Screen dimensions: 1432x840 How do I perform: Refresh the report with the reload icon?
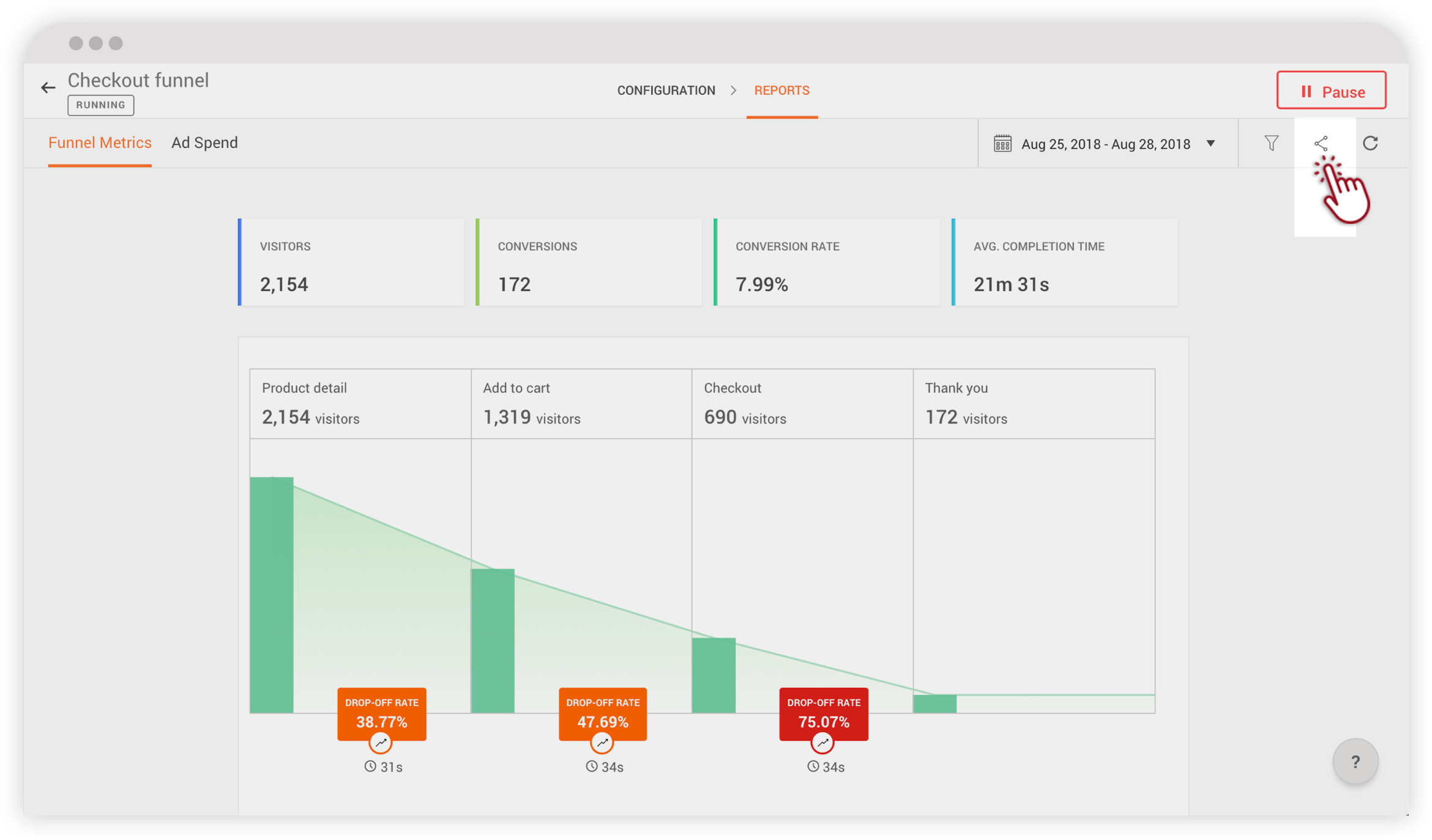pyautogui.click(x=1370, y=143)
